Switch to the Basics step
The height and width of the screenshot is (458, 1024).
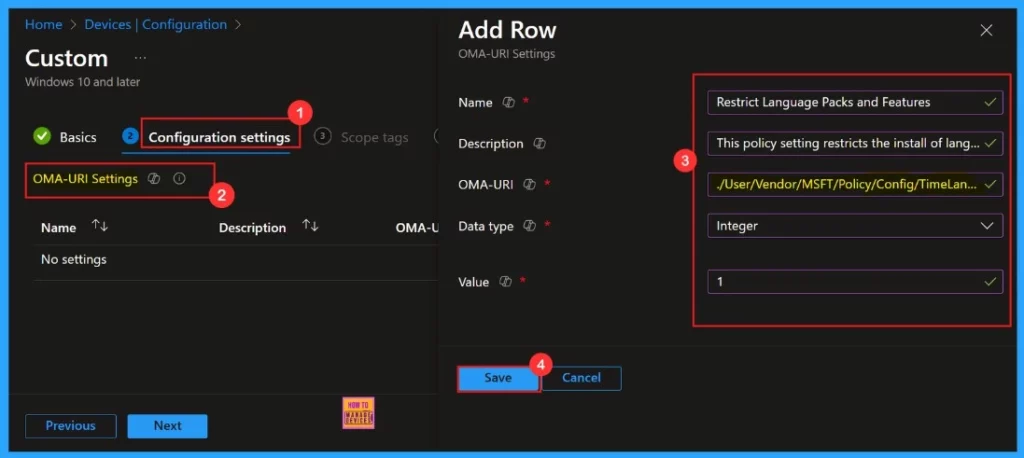tap(65, 137)
